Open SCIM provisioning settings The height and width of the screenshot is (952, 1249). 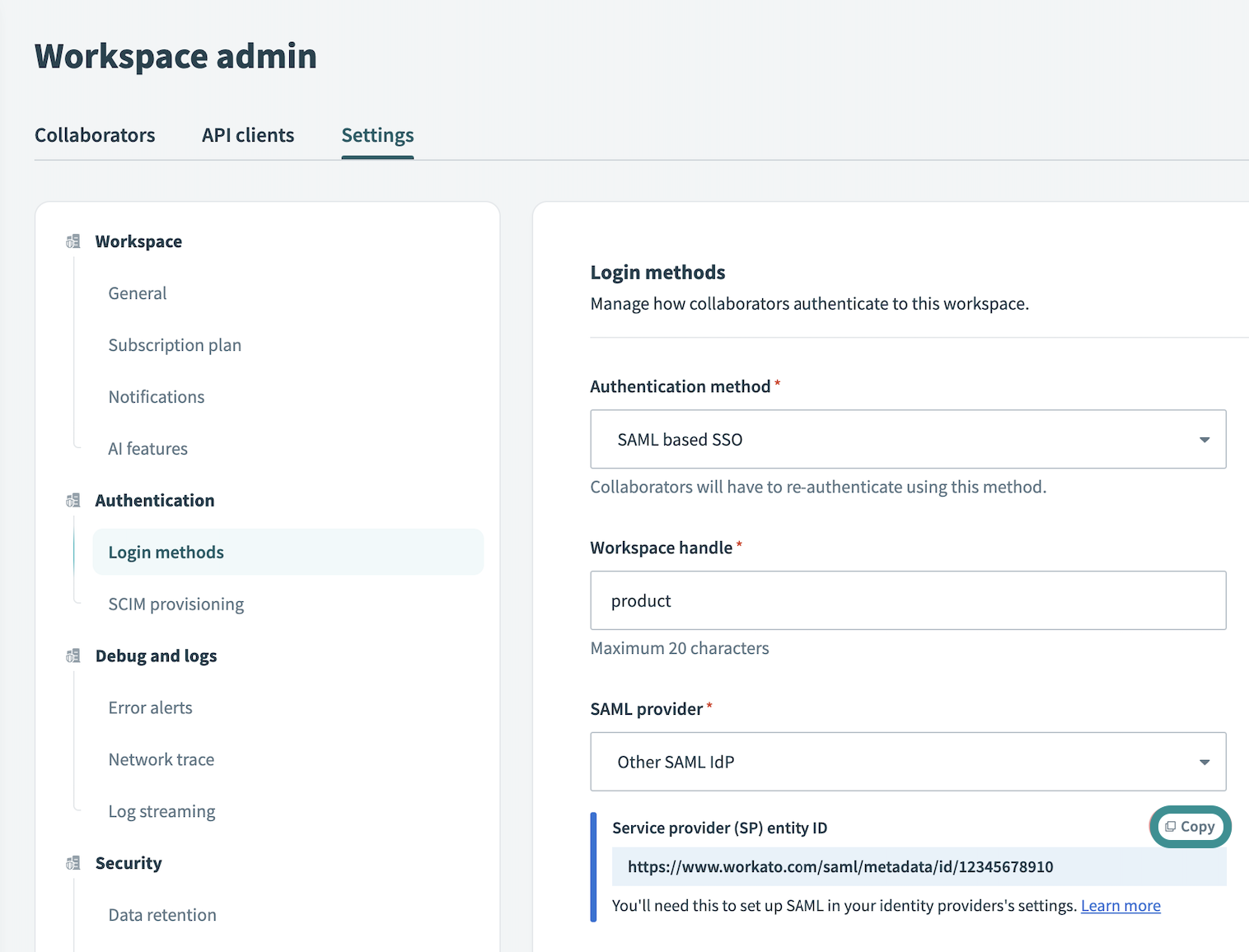click(x=175, y=604)
